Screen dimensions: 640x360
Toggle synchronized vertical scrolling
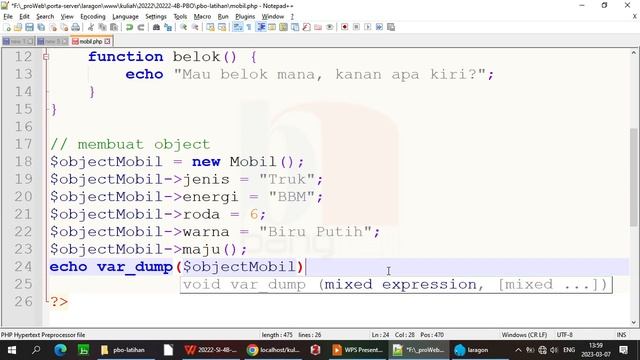(x=210, y=27)
